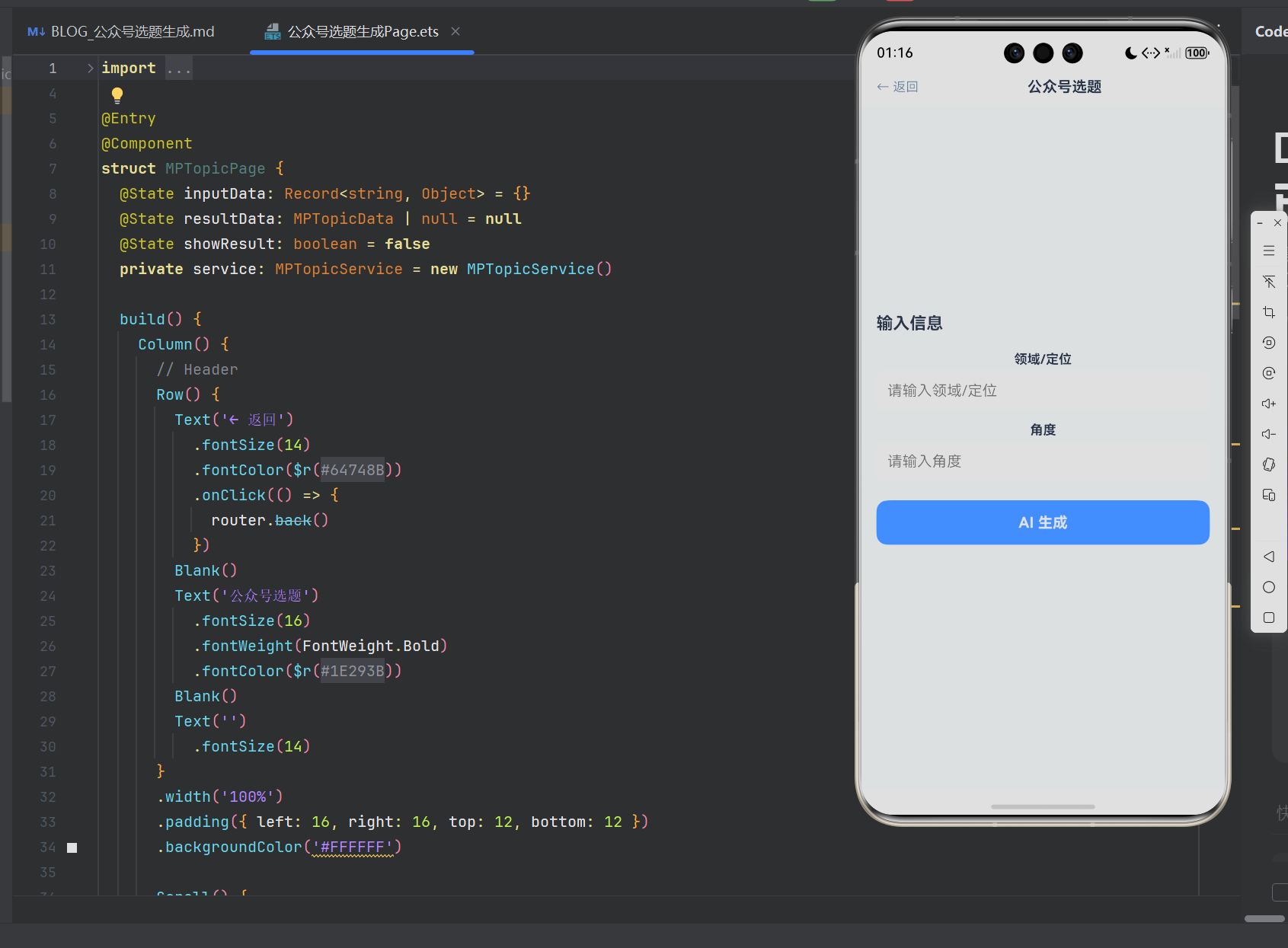The width and height of the screenshot is (1288, 948).
Task: Click the deprecated router.back call
Action: tap(293, 521)
